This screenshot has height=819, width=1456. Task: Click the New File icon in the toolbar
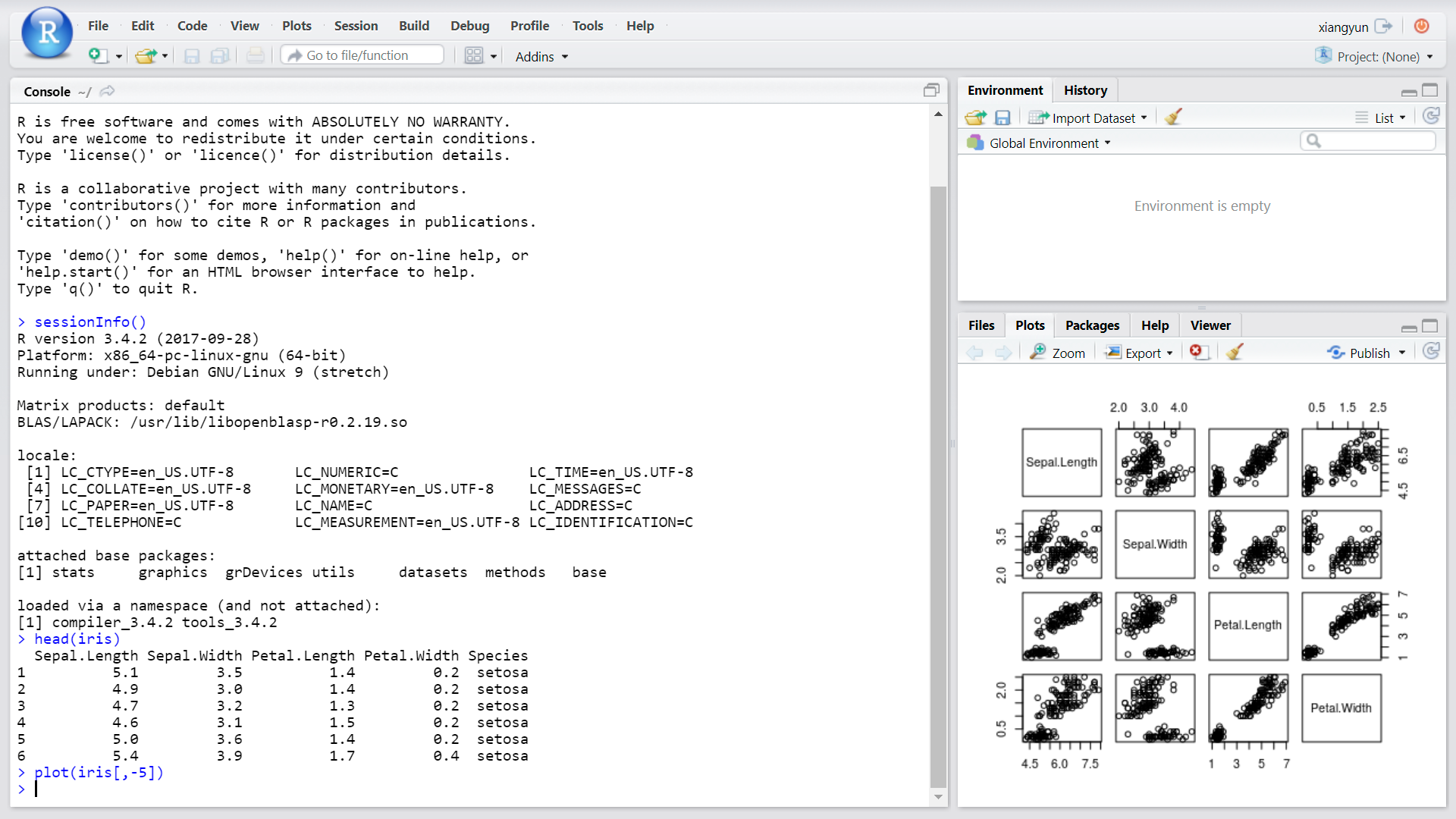96,55
